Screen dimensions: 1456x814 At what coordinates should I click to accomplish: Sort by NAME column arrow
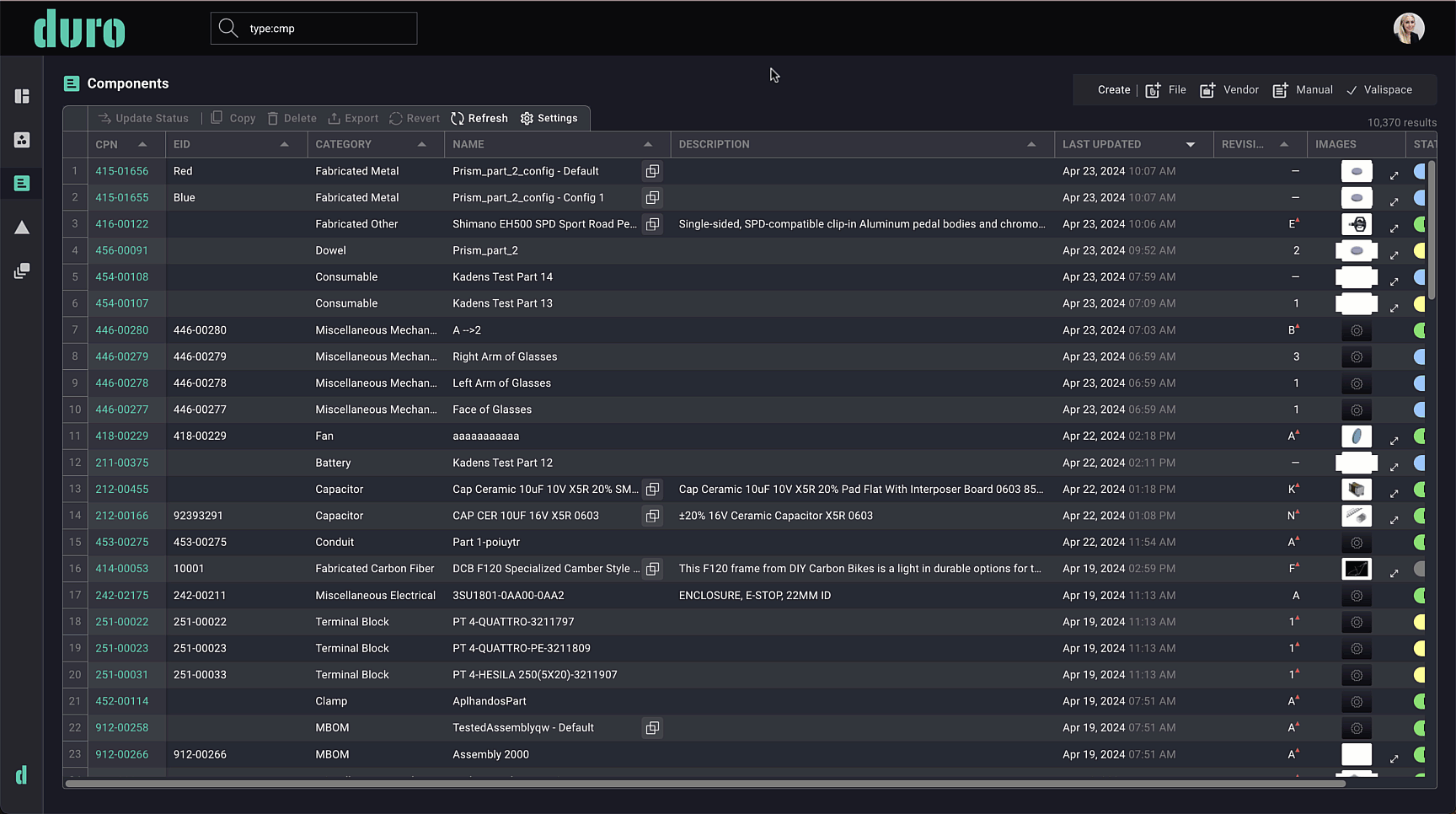(648, 144)
